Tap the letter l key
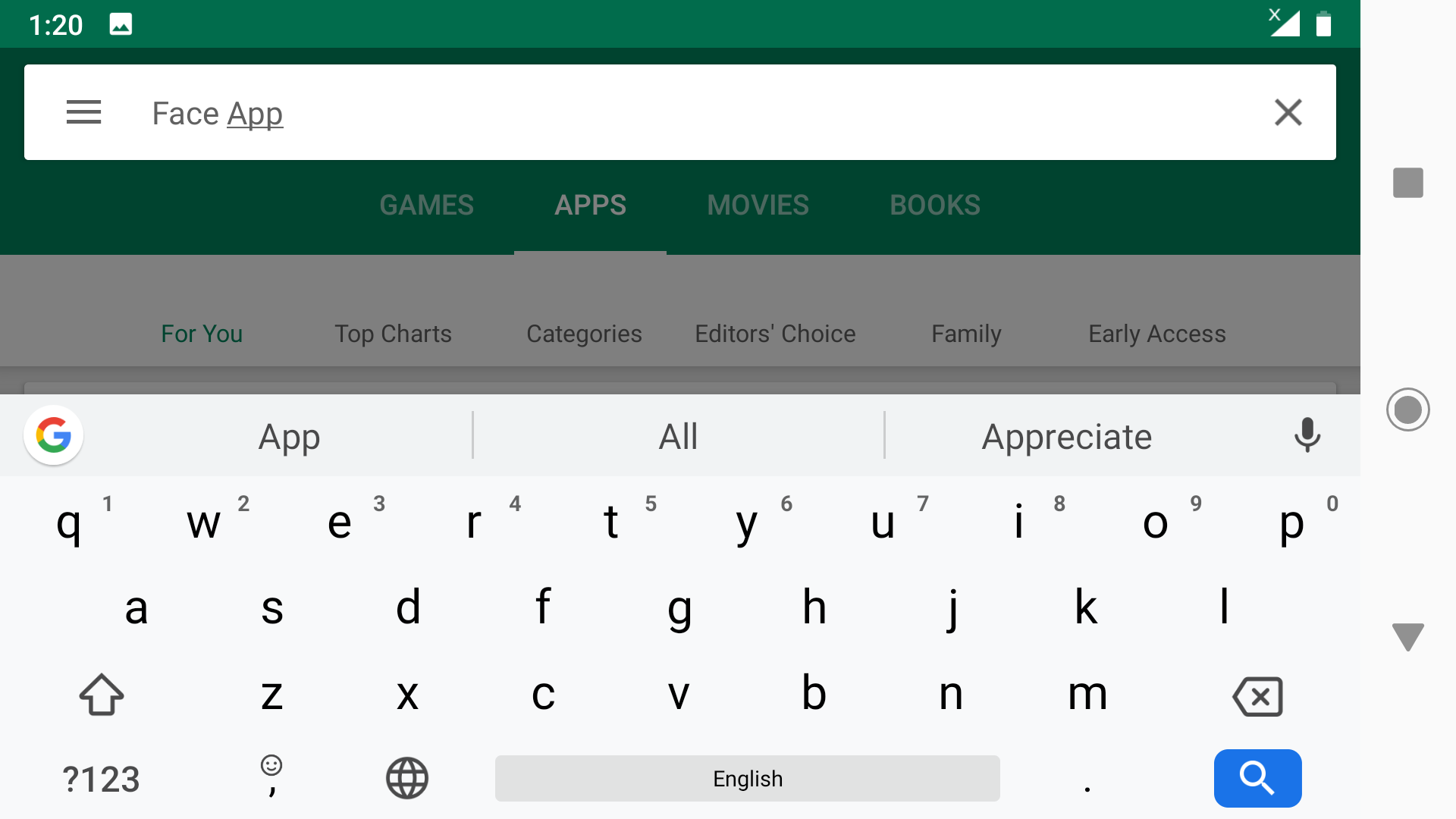 [1223, 607]
